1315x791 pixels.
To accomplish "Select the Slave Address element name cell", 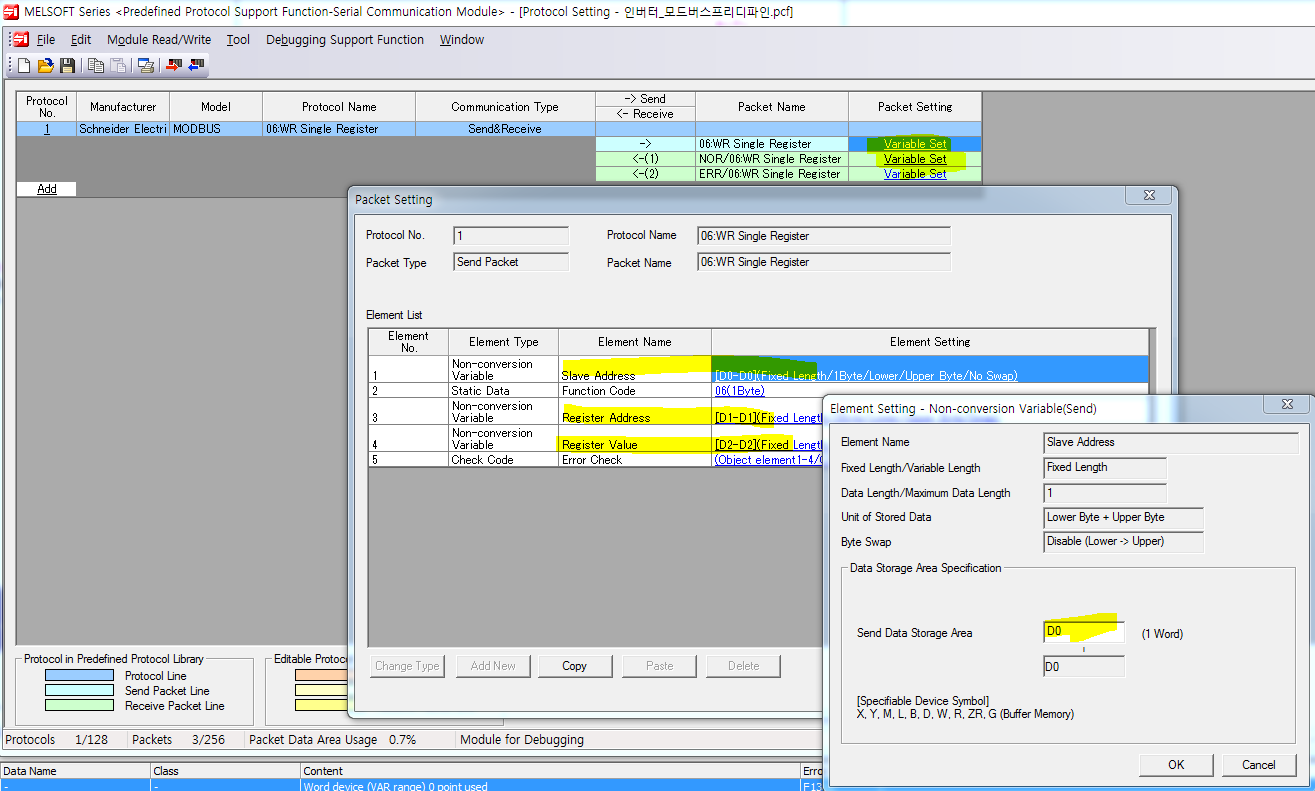I will 635,370.
